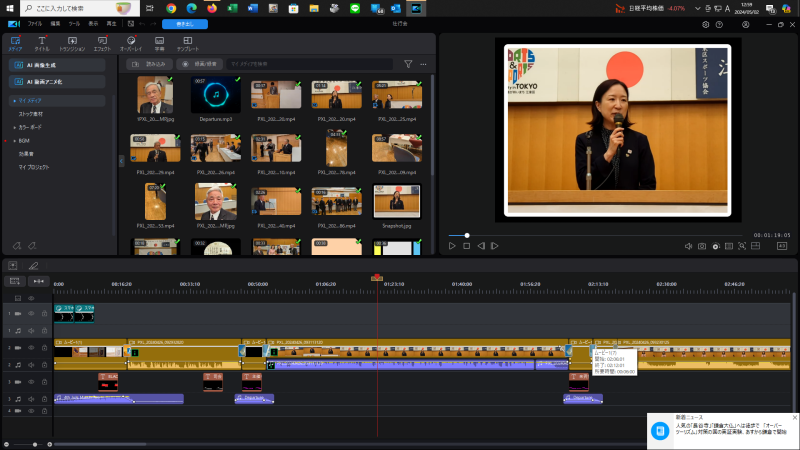This screenshot has width=800, height=450.
Task: Lock audio track 3
Action: [44, 399]
